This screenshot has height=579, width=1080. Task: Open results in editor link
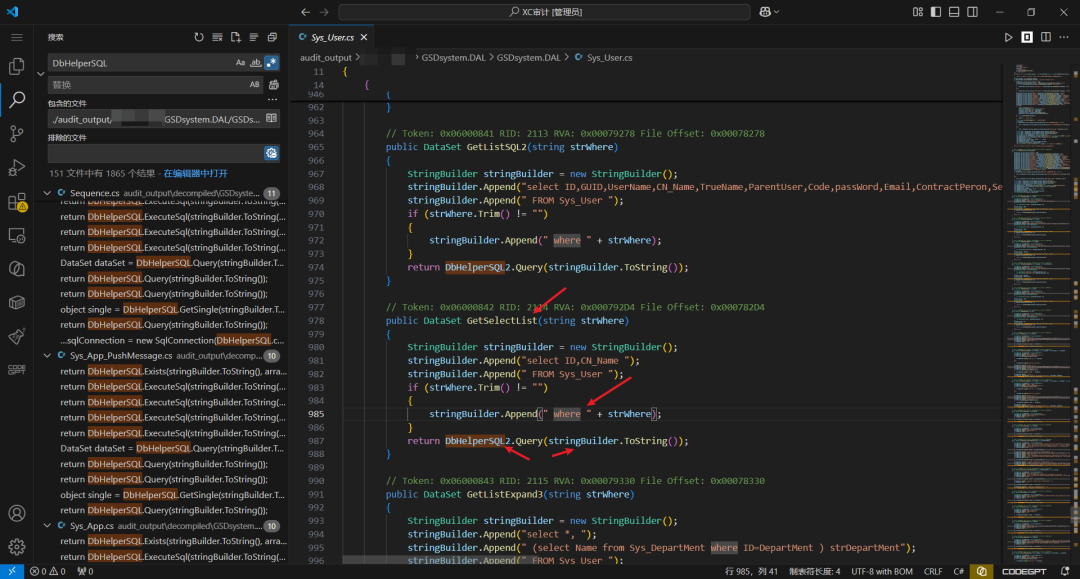(x=196, y=173)
